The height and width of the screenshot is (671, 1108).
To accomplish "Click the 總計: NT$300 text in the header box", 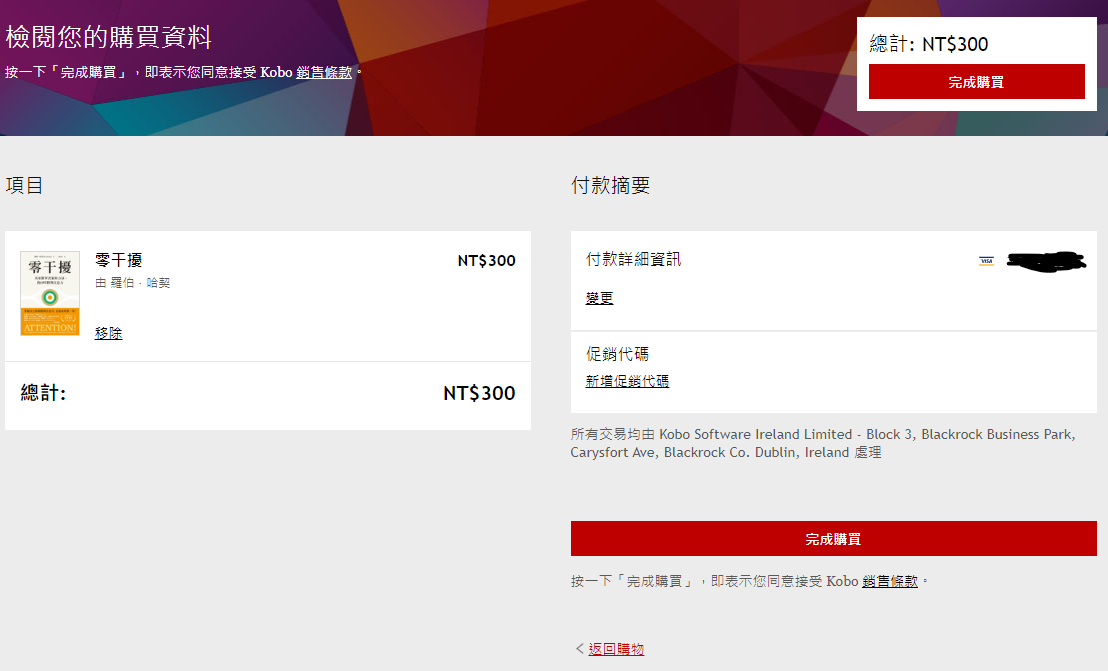I will pyautogui.click(x=929, y=44).
